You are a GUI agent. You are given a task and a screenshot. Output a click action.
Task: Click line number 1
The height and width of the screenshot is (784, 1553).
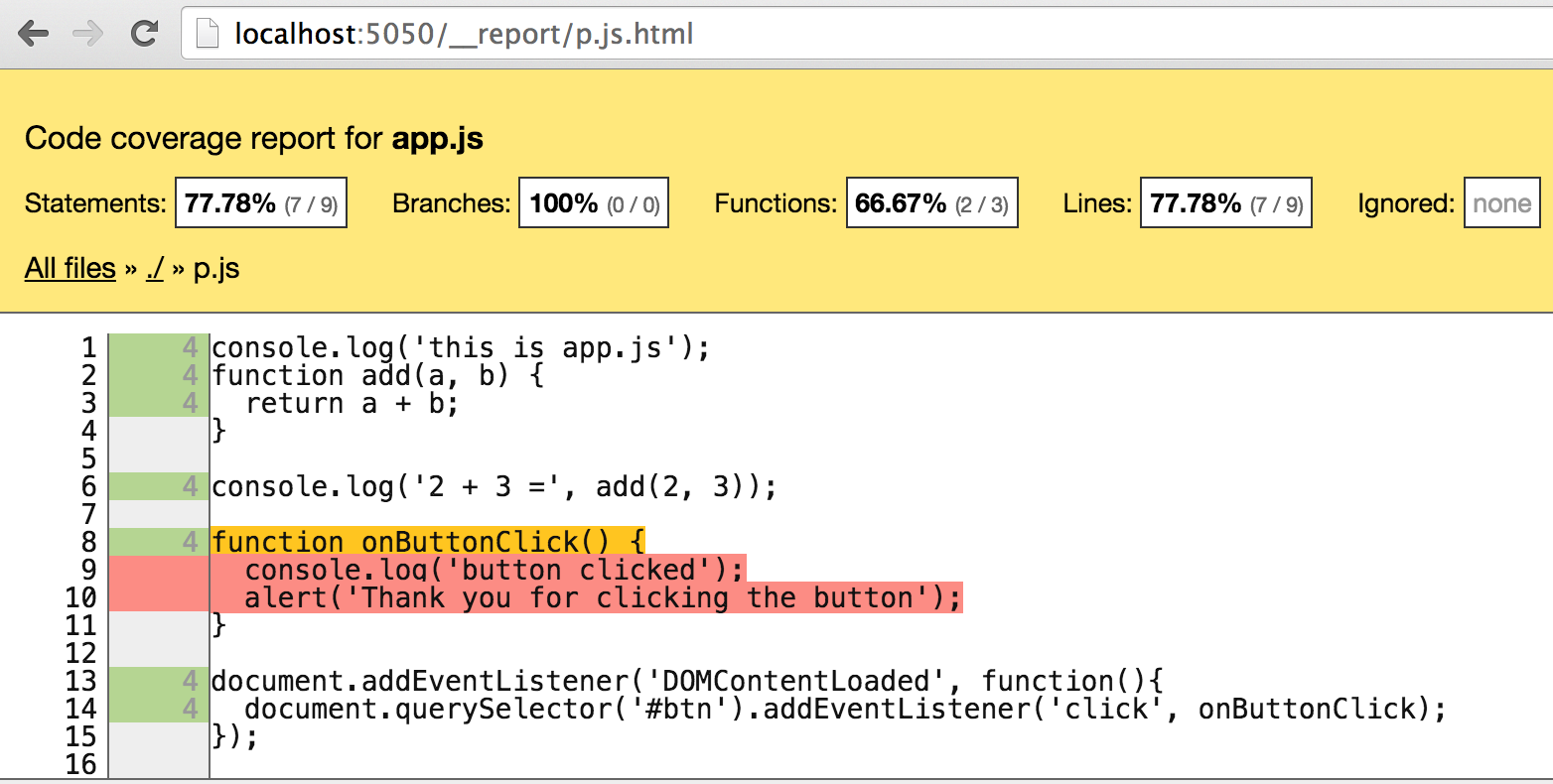point(88,347)
